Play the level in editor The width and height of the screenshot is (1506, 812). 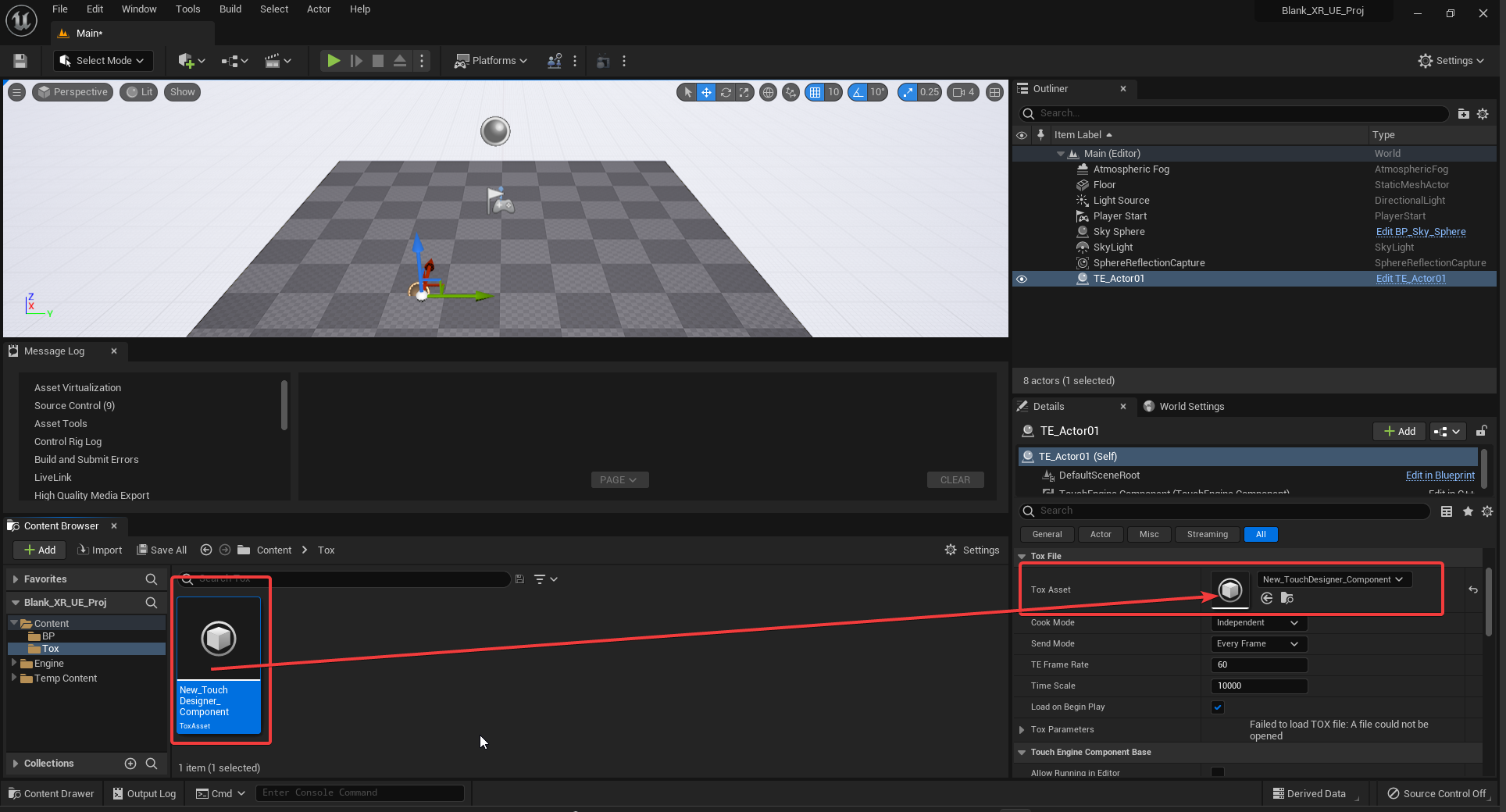pyautogui.click(x=334, y=61)
